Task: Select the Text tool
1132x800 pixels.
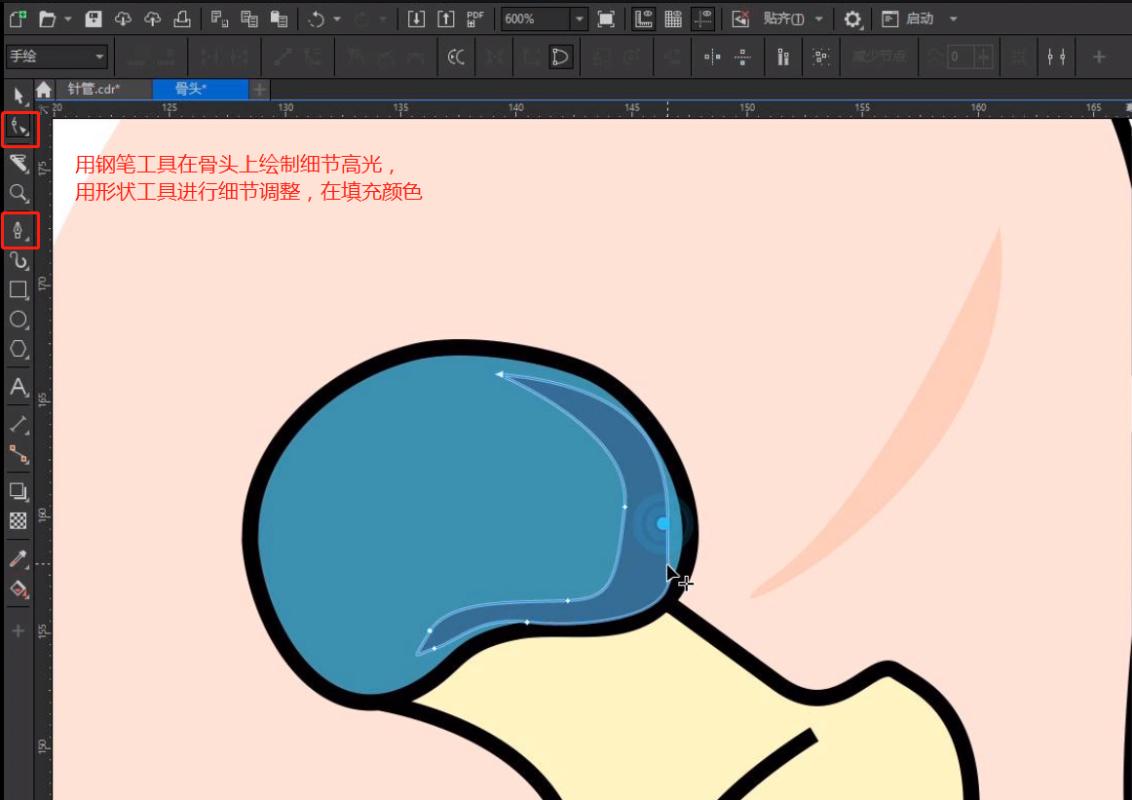Action: point(18,387)
